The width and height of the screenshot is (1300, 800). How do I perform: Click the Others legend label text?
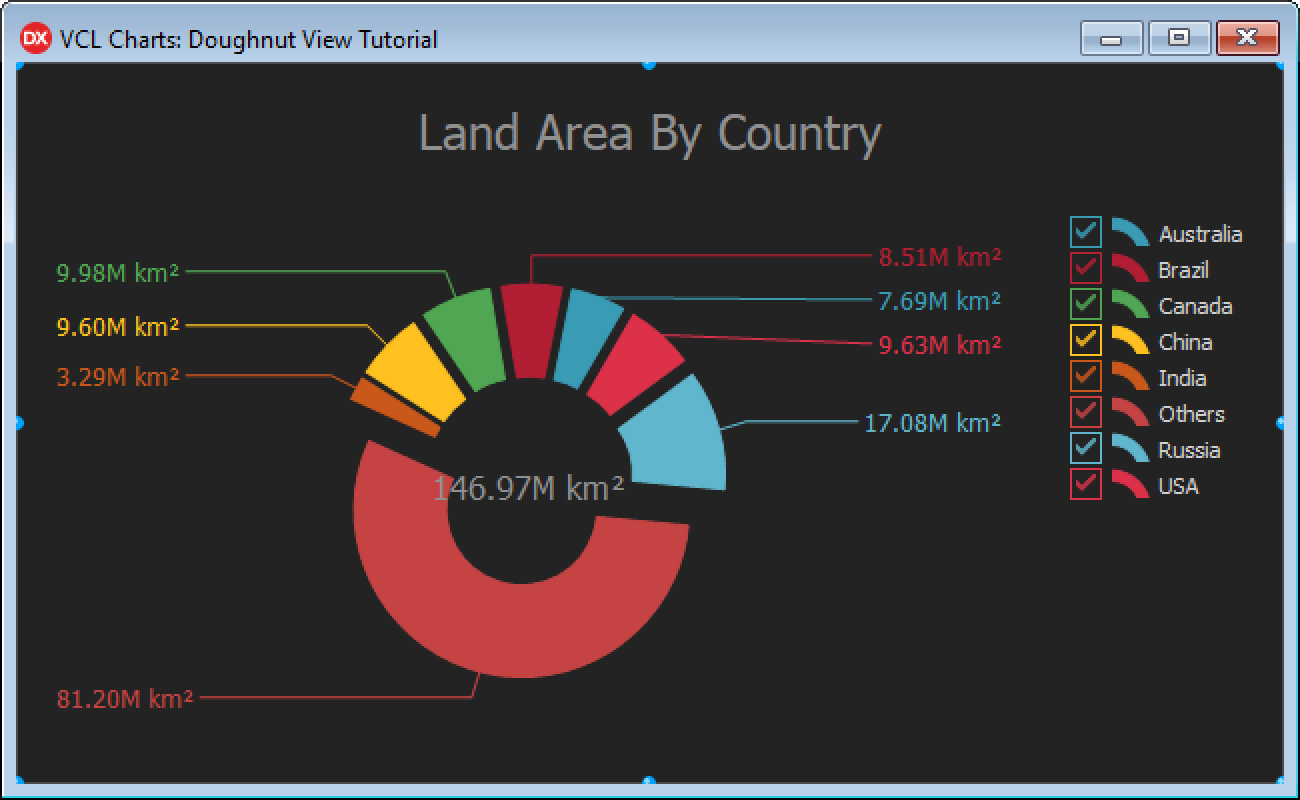(1191, 414)
